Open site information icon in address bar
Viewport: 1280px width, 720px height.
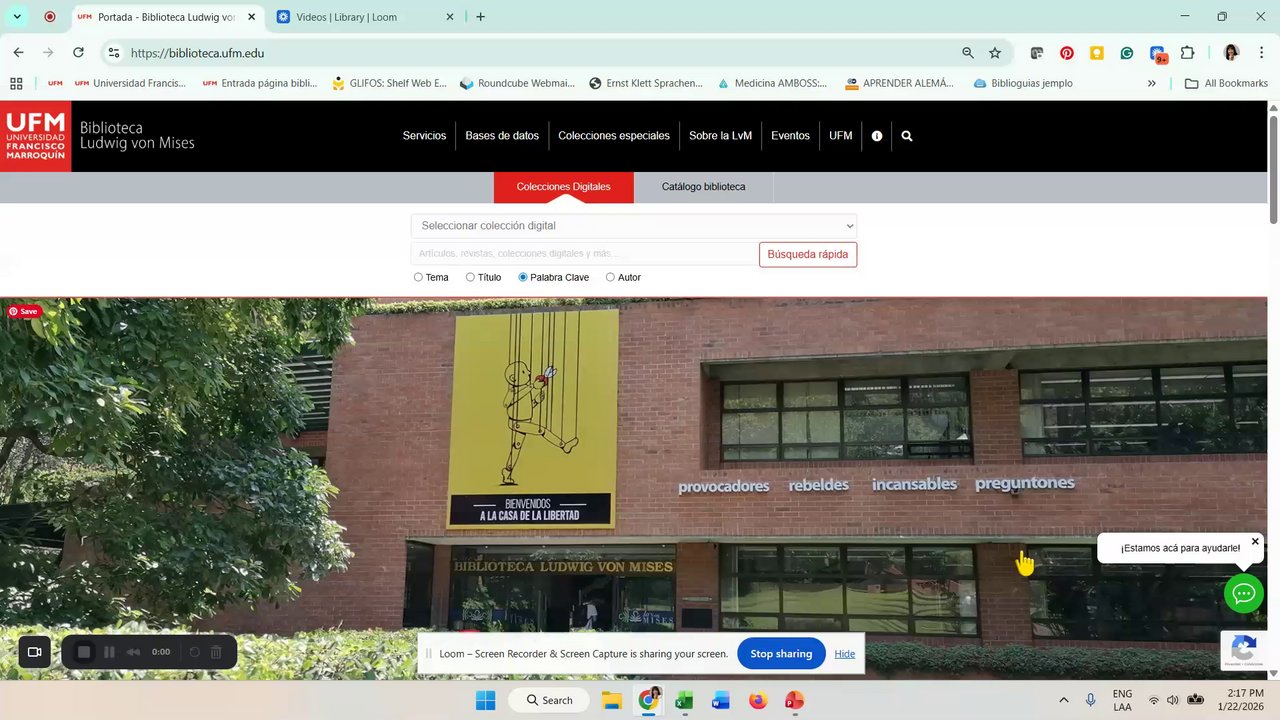click(x=113, y=53)
